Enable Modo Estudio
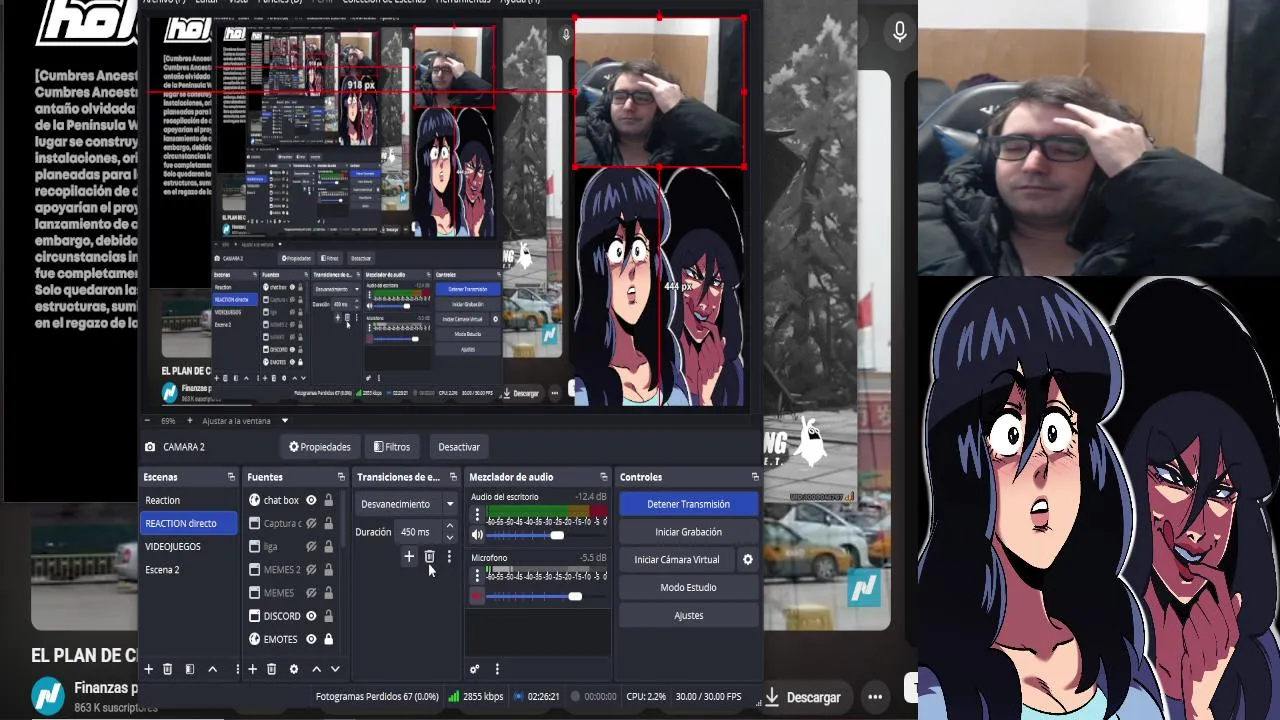Screen dimensions: 1280x720 688,588
